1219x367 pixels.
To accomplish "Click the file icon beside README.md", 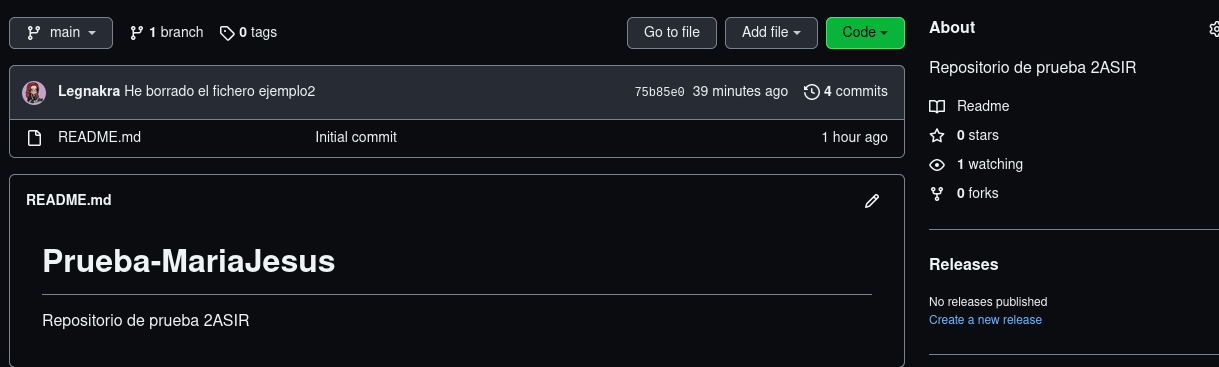I will [x=34, y=138].
